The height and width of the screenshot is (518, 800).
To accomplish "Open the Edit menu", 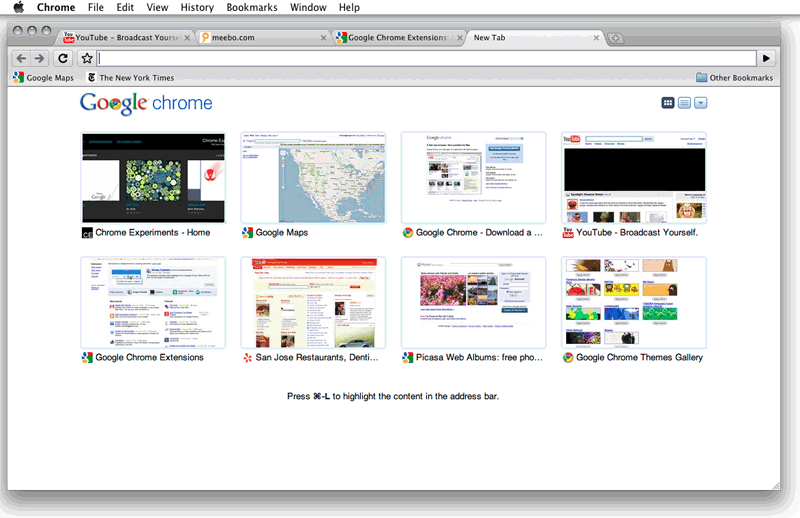I will point(125,7).
